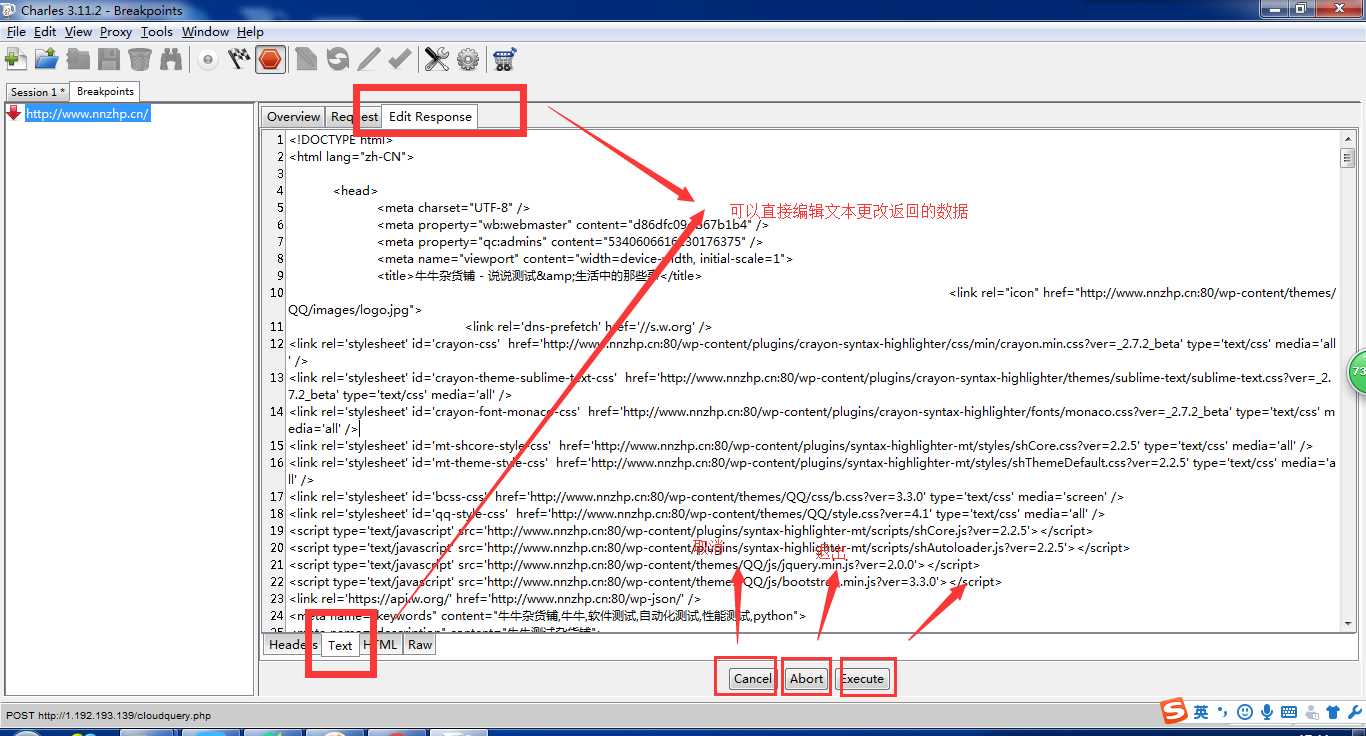The width and height of the screenshot is (1366, 736).
Task: Click the grayed-out compose document icon
Action: pyautogui.click(x=306, y=59)
